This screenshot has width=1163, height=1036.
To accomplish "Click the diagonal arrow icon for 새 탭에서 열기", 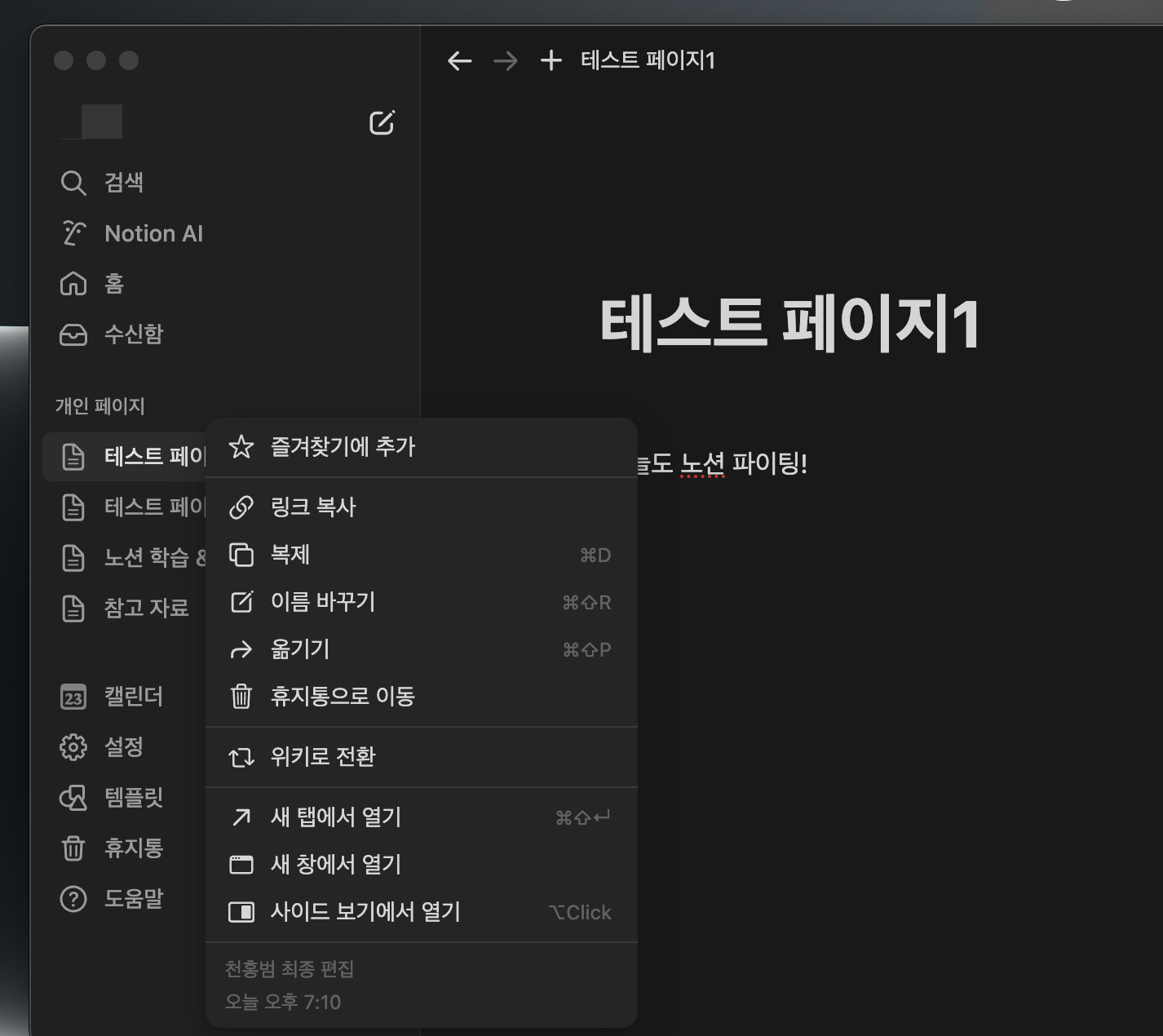I will click(241, 817).
